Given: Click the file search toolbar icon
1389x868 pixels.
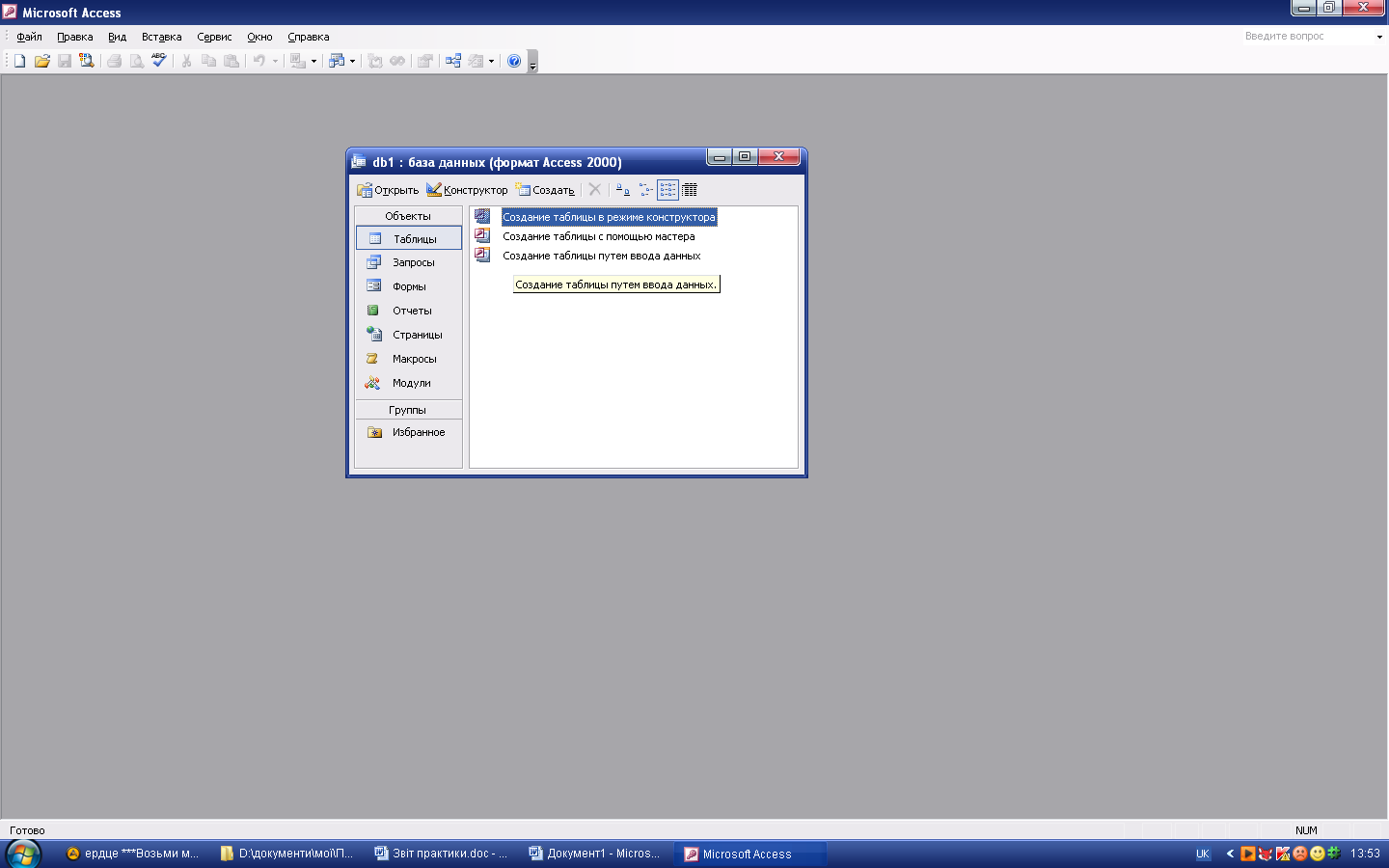Looking at the screenshot, I should coord(86,61).
